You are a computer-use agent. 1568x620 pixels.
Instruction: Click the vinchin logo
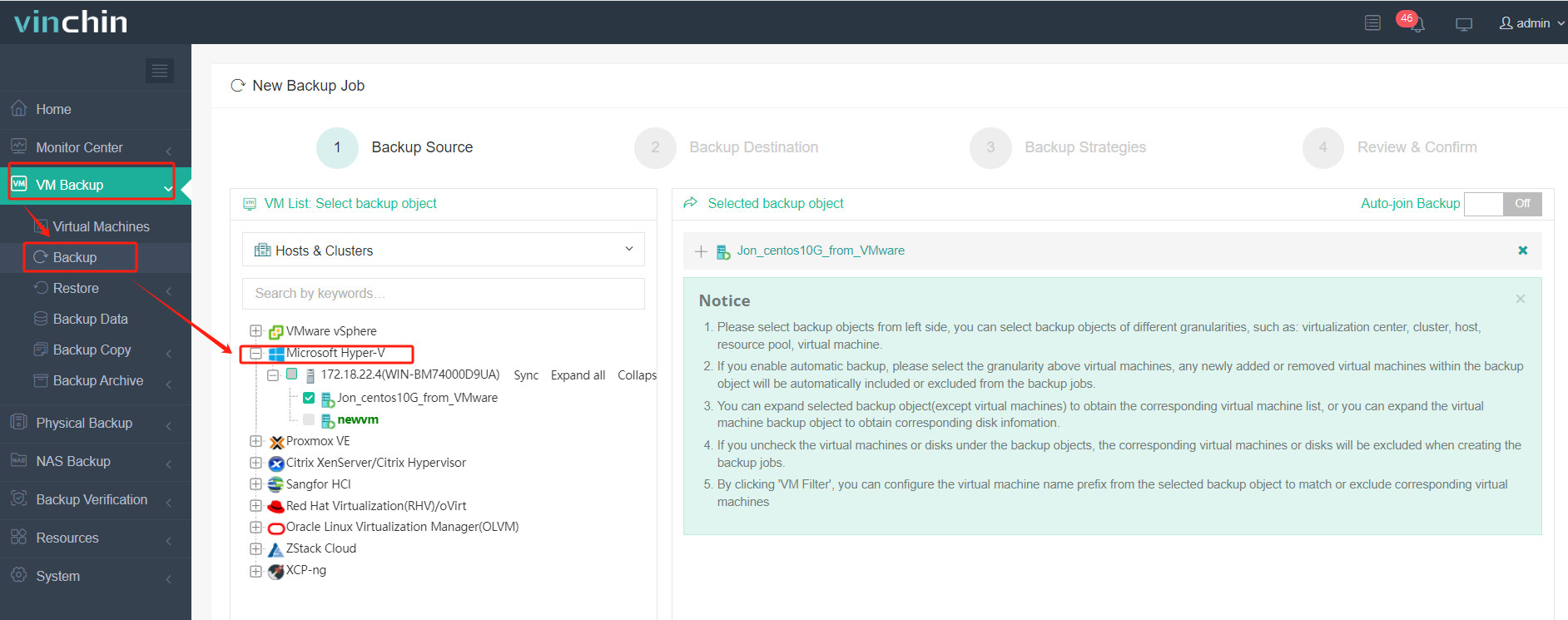71,22
